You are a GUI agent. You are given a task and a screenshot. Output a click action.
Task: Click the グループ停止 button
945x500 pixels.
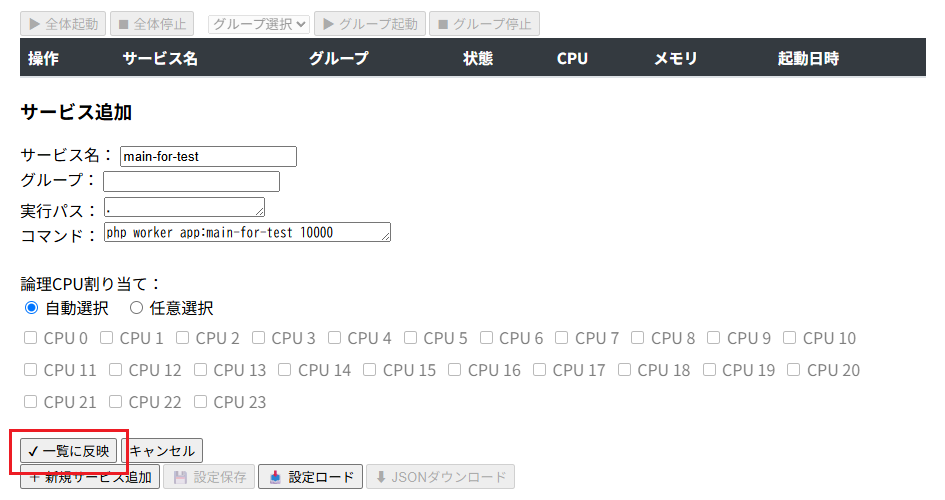point(484,24)
